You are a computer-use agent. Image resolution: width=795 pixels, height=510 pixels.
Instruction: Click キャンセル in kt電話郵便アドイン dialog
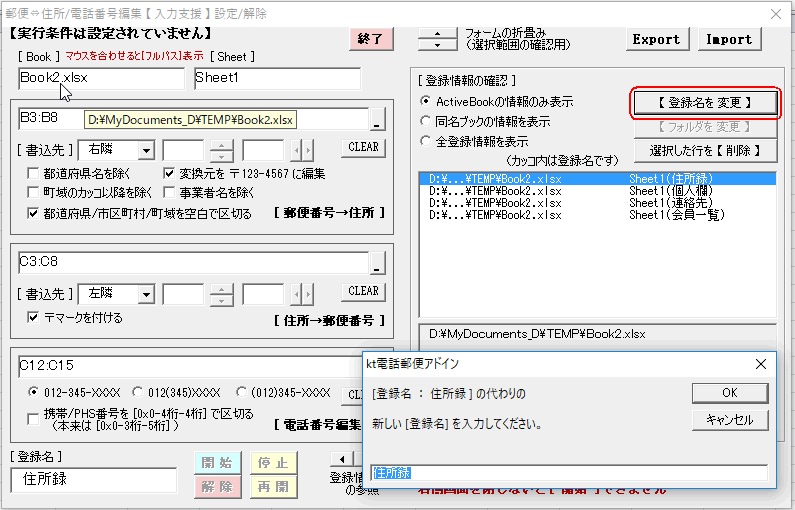730,420
